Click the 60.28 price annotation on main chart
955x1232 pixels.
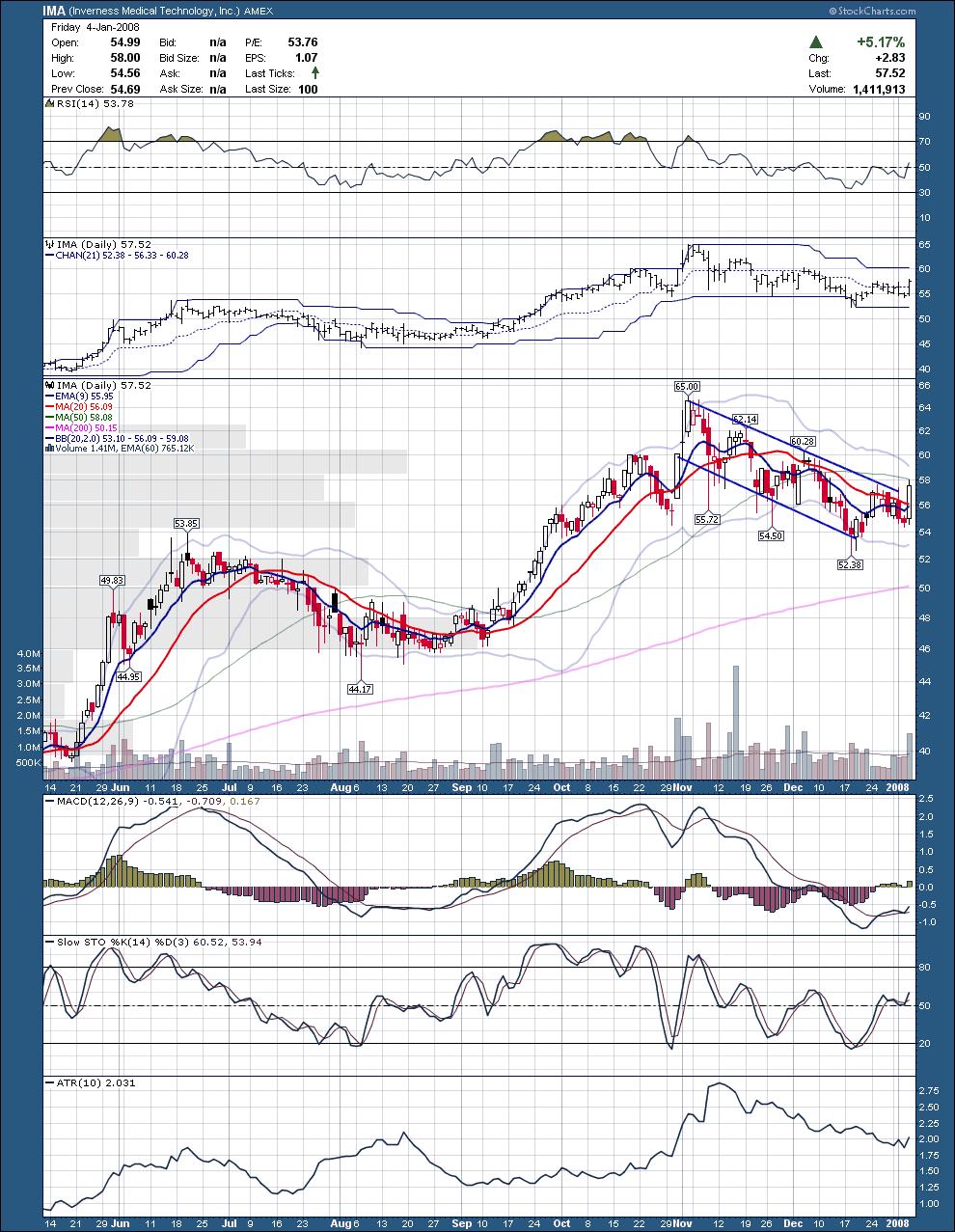[803, 441]
